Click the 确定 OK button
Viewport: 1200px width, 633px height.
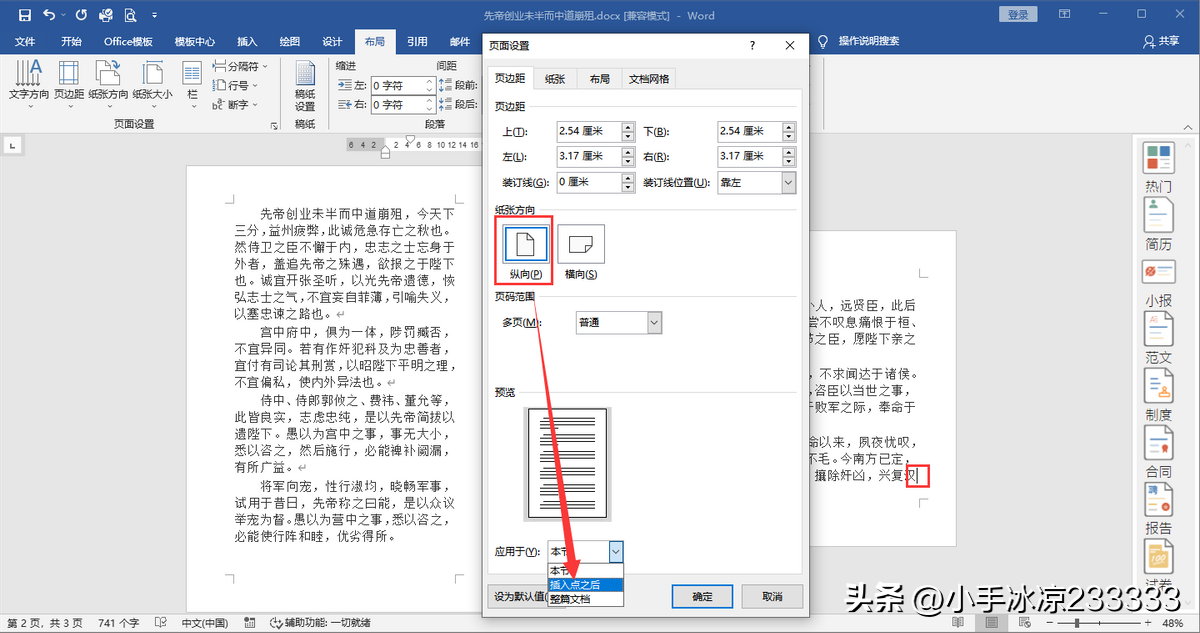tap(702, 595)
